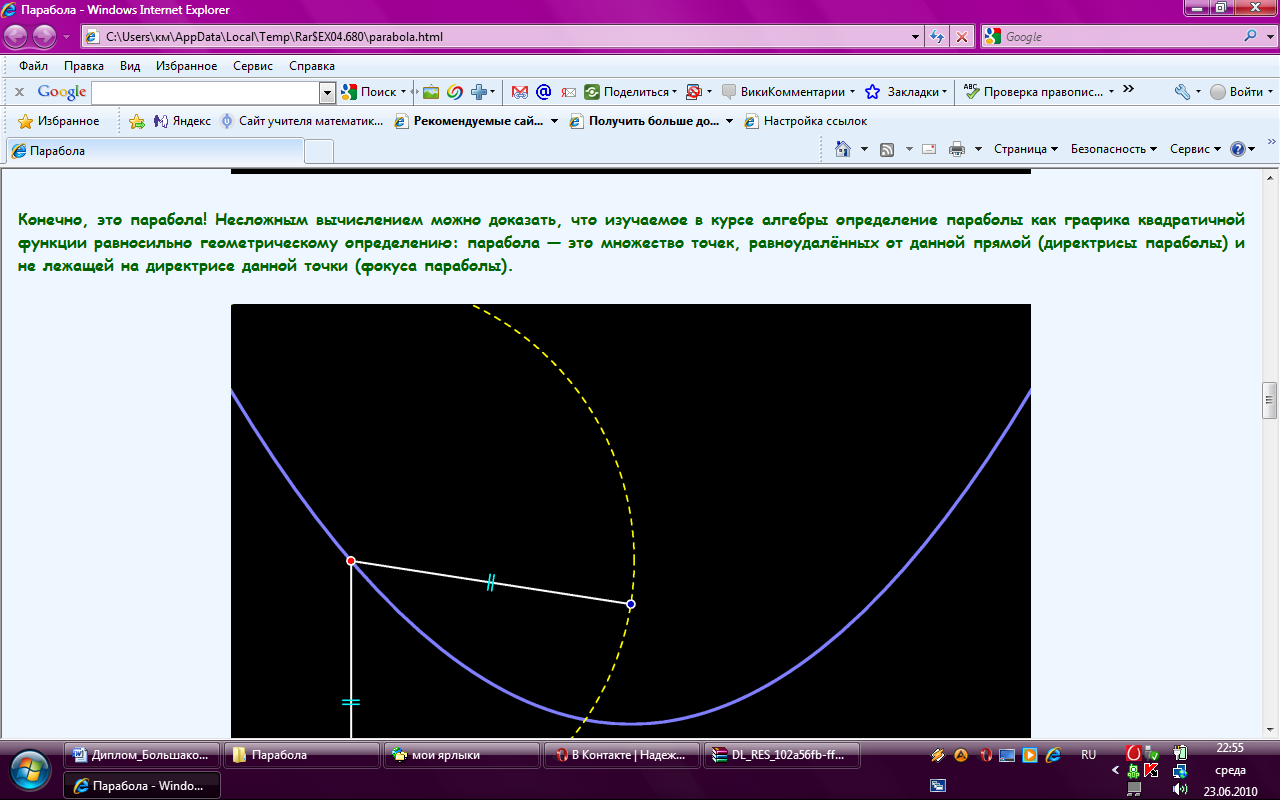Expand ВикиКомментарии dropdown
The image size is (1280, 800).
click(x=852, y=92)
